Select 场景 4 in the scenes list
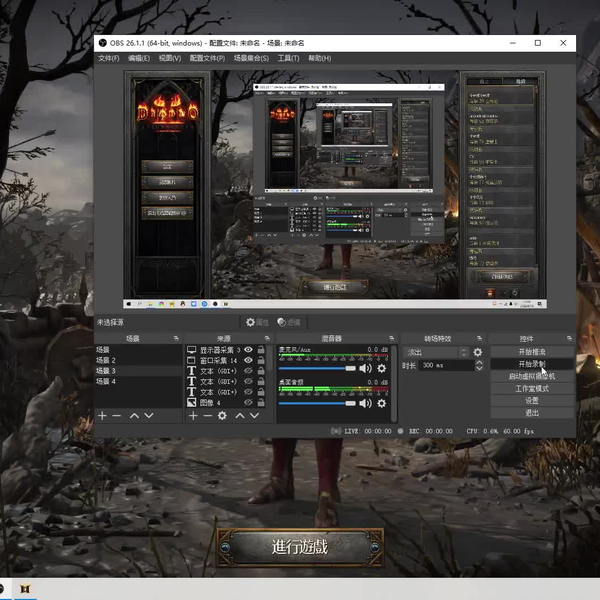600x600 pixels. coord(139,382)
